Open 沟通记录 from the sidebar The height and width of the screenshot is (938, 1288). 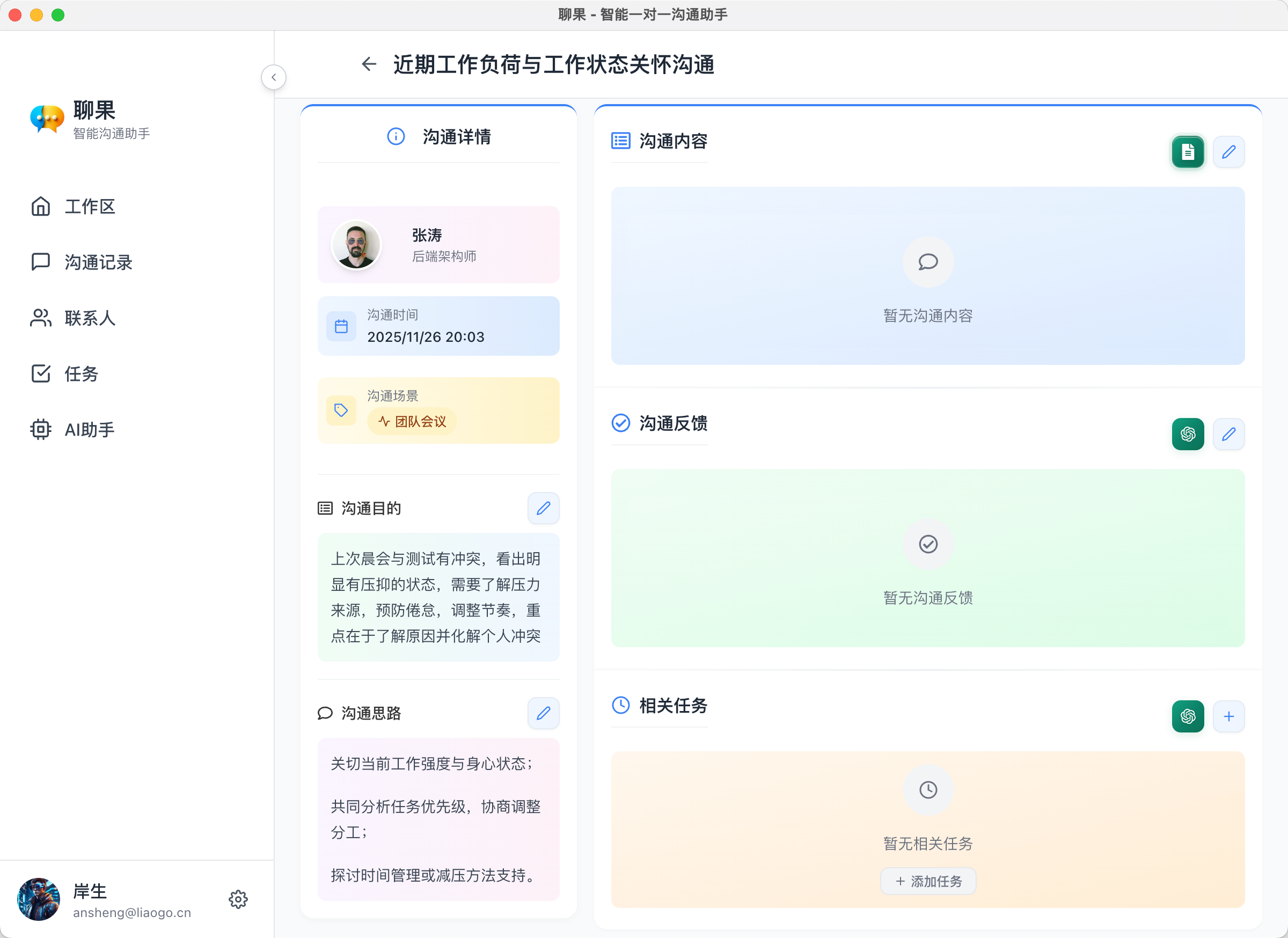click(x=98, y=262)
